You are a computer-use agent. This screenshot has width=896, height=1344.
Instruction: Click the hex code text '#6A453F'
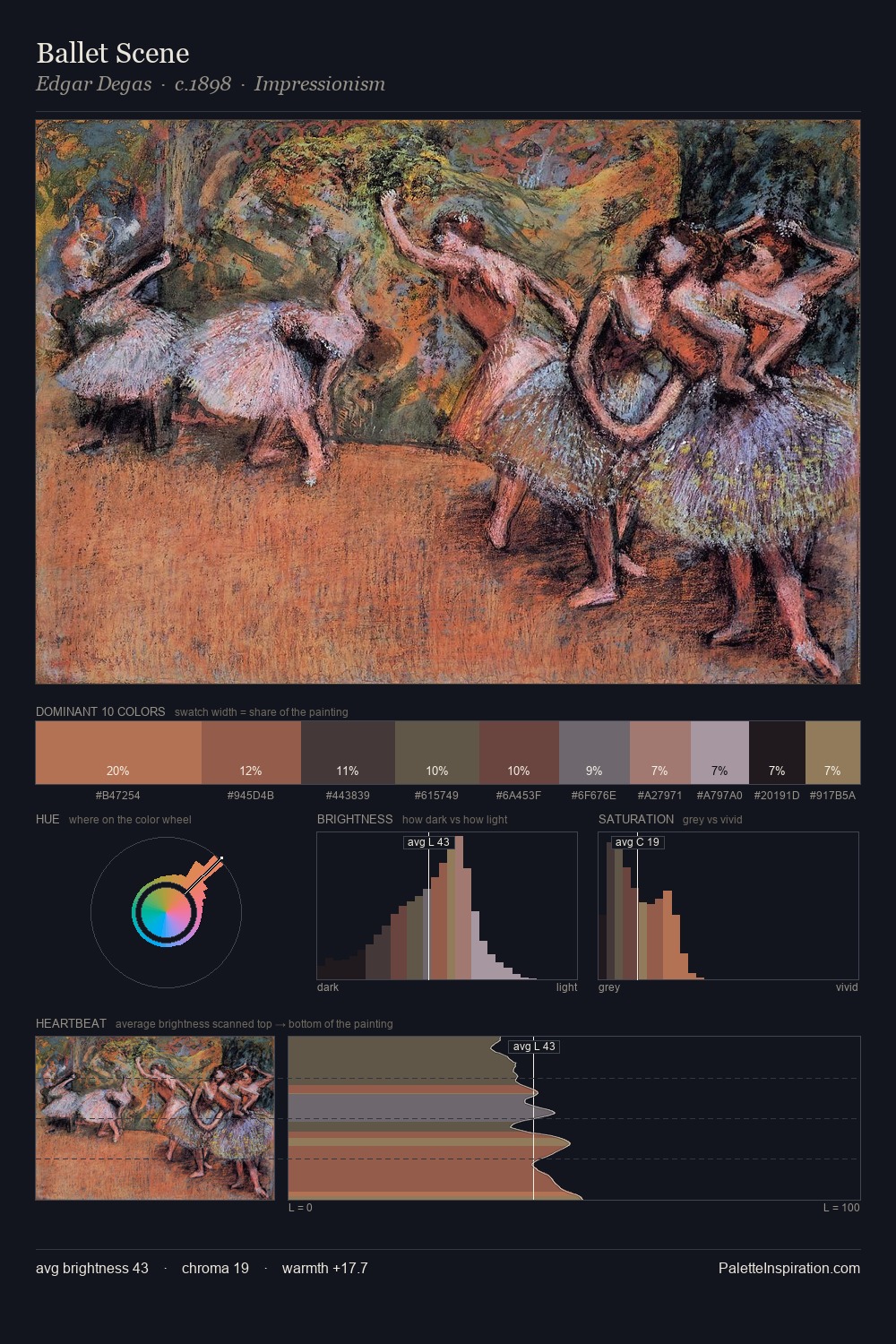click(519, 796)
